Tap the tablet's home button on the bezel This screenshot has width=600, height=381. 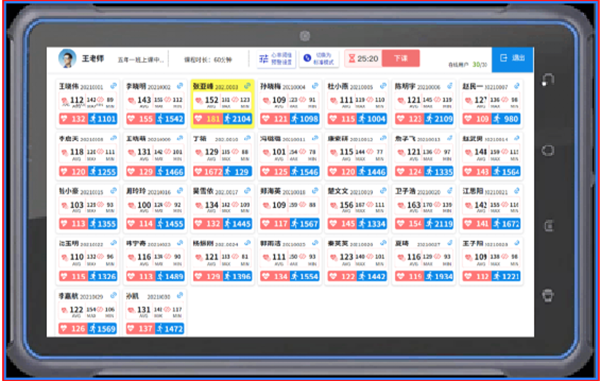click(548, 150)
